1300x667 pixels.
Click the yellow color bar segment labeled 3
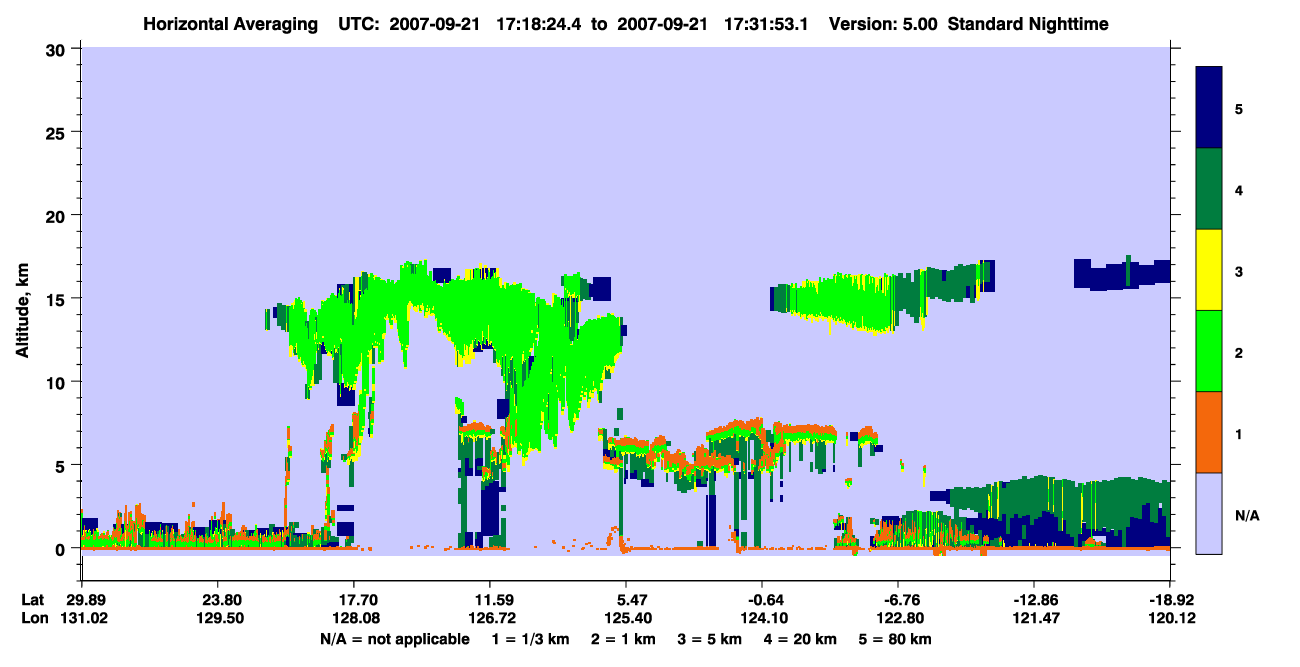pos(1210,270)
